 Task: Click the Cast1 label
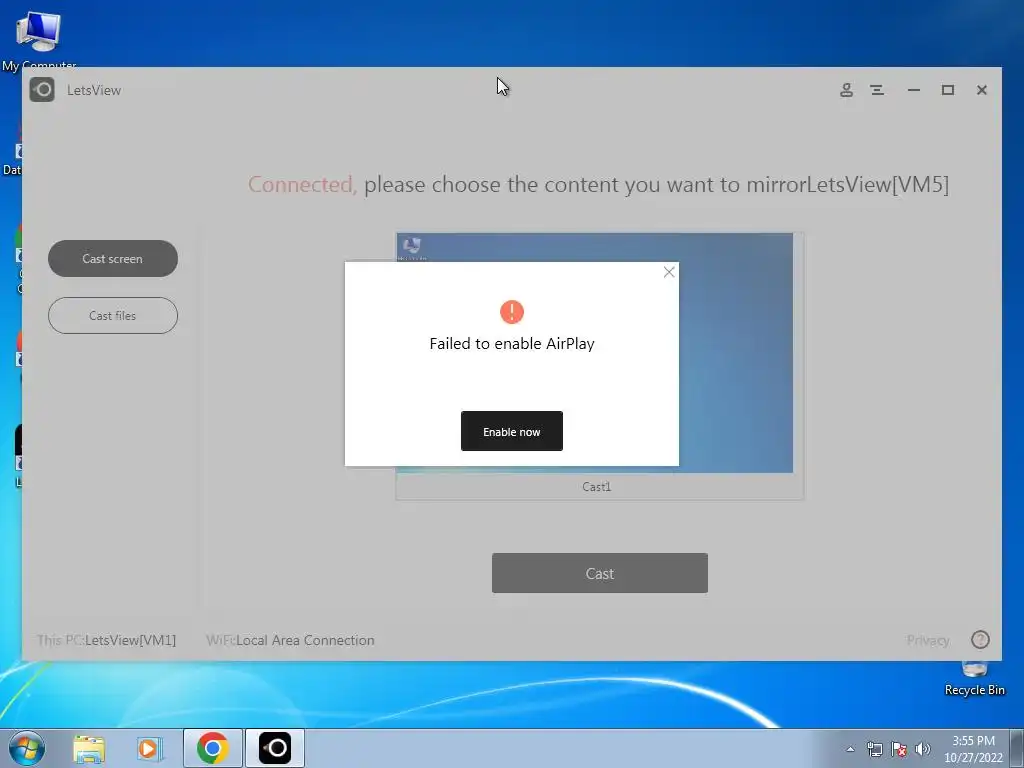596,487
